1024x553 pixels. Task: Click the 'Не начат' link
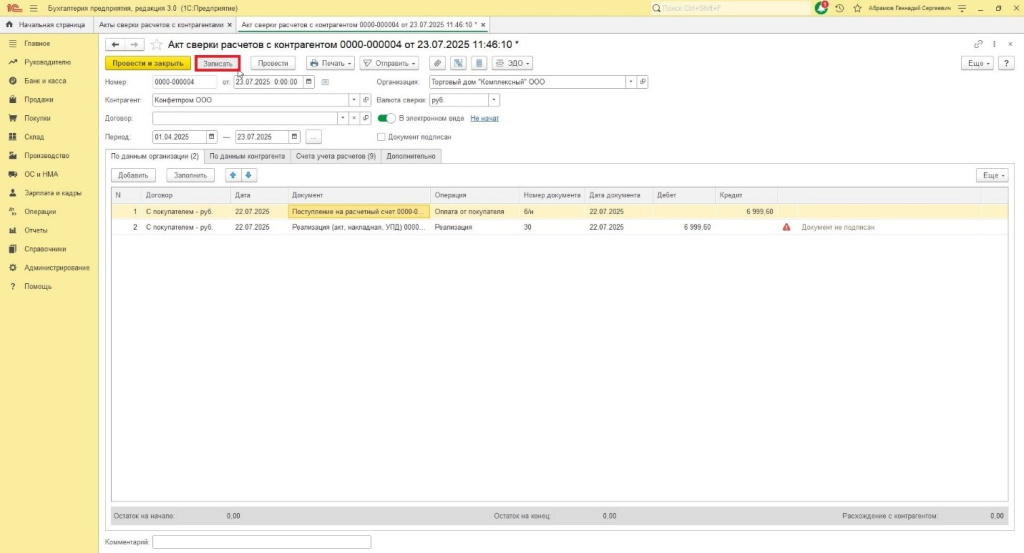pyautogui.click(x=484, y=118)
